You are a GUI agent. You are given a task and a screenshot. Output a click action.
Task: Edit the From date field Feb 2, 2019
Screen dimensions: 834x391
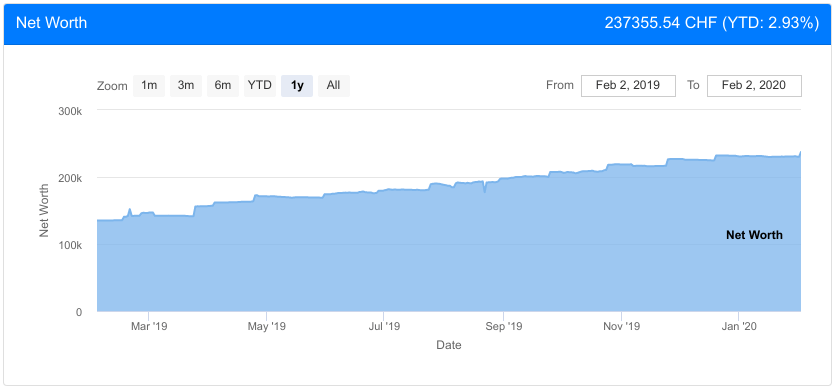point(628,86)
